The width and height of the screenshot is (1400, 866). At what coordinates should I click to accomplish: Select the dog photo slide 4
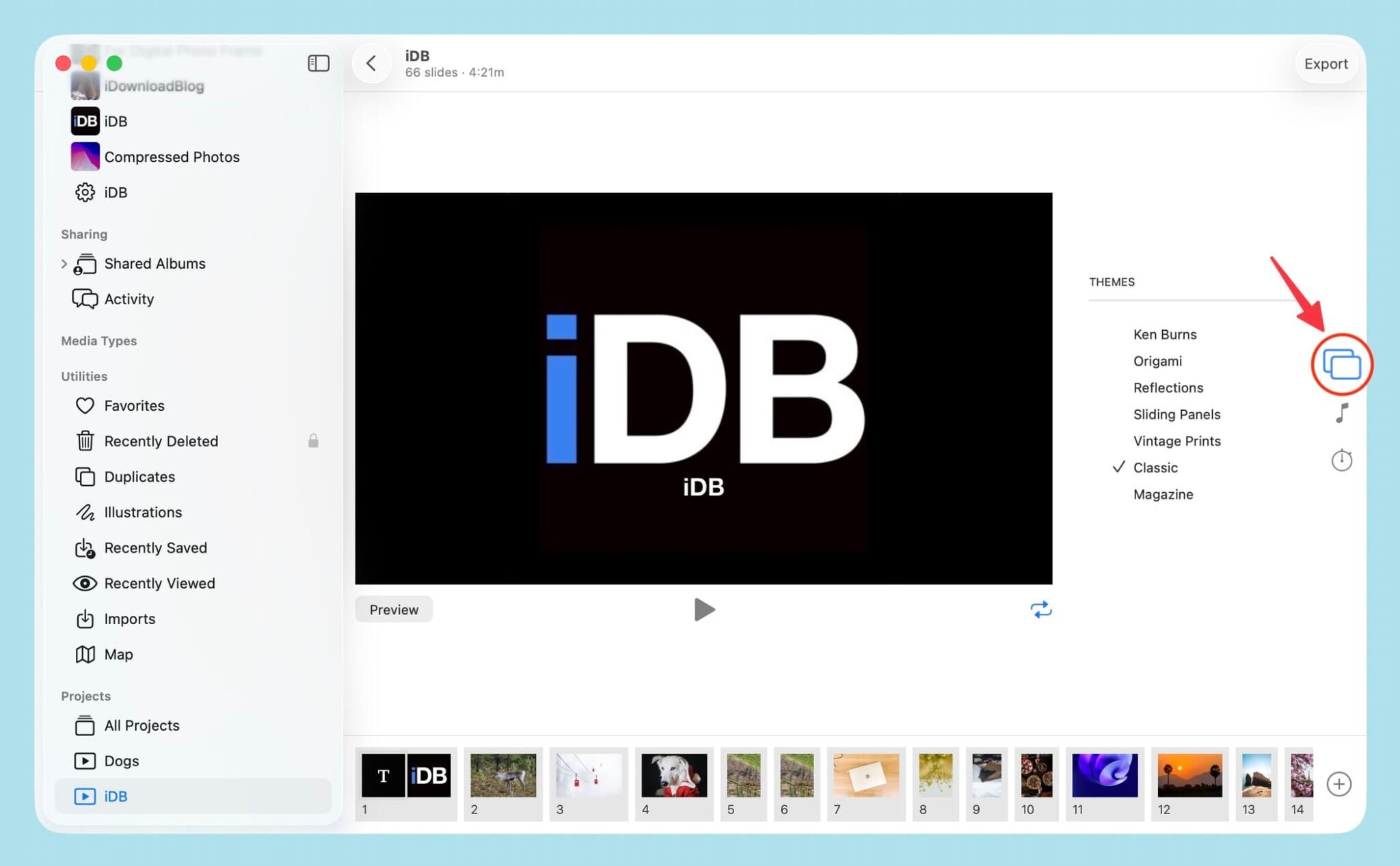pyautogui.click(x=674, y=783)
